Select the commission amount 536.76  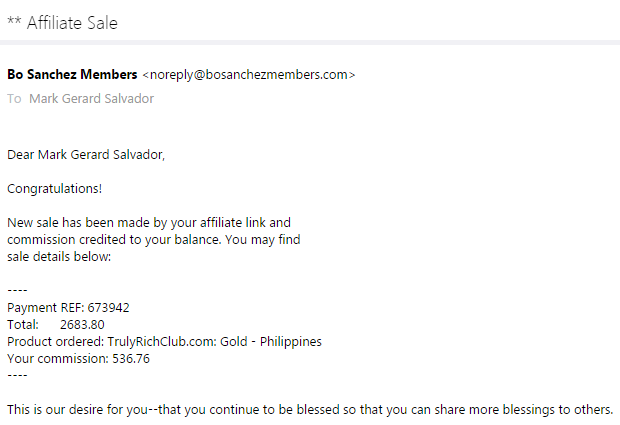(128, 359)
